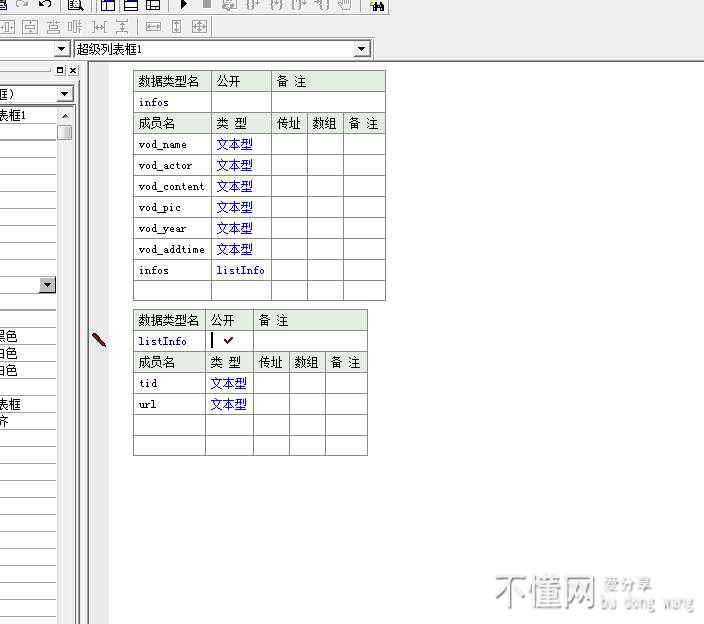Click the binoculars Find icon

pyautogui.click(x=377, y=5)
